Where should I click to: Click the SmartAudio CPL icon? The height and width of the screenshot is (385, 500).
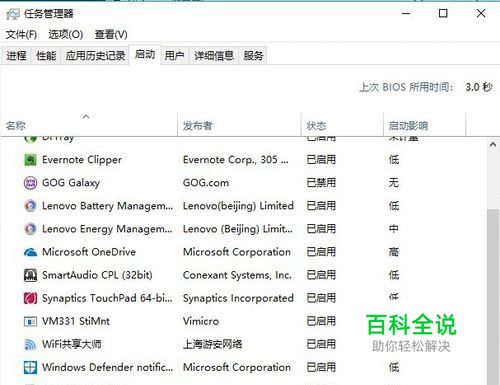[x=30, y=275]
